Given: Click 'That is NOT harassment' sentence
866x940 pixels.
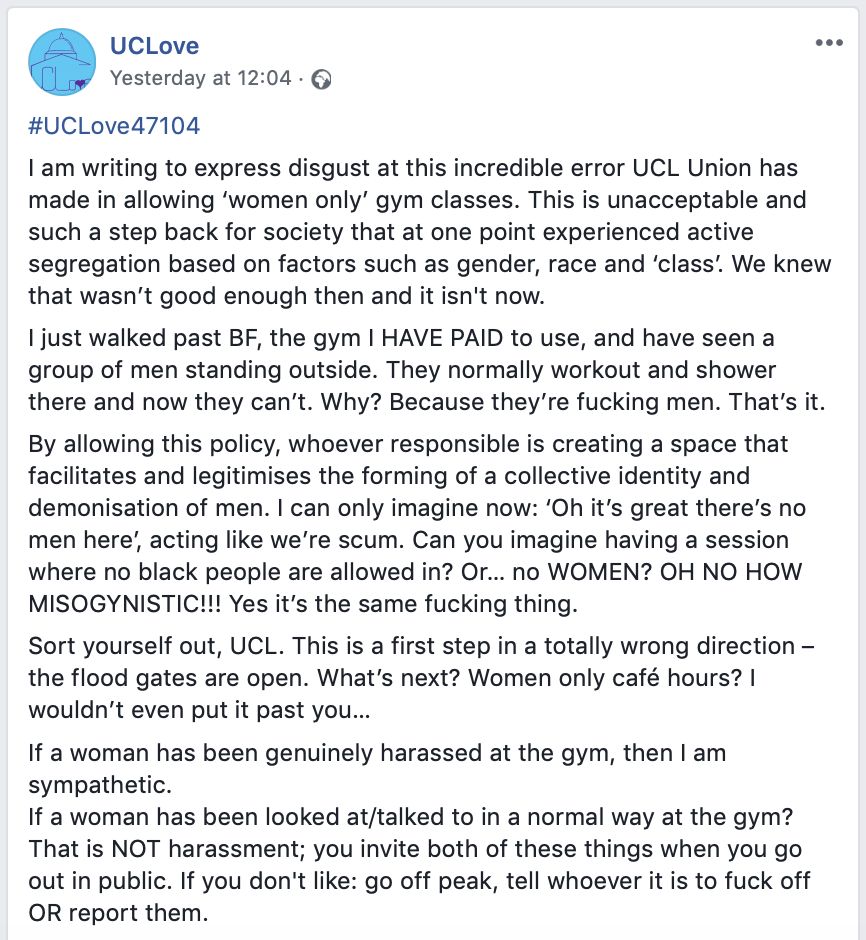Looking at the screenshot, I should (x=168, y=849).
